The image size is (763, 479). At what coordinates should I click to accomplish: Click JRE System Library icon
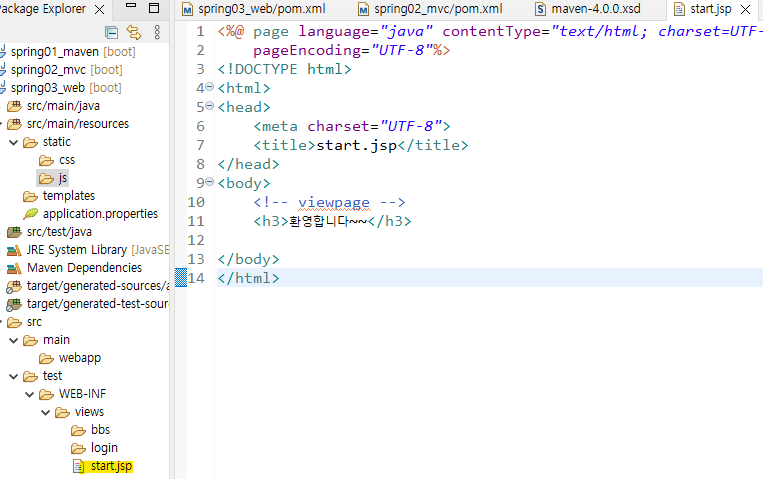pyautogui.click(x=14, y=250)
